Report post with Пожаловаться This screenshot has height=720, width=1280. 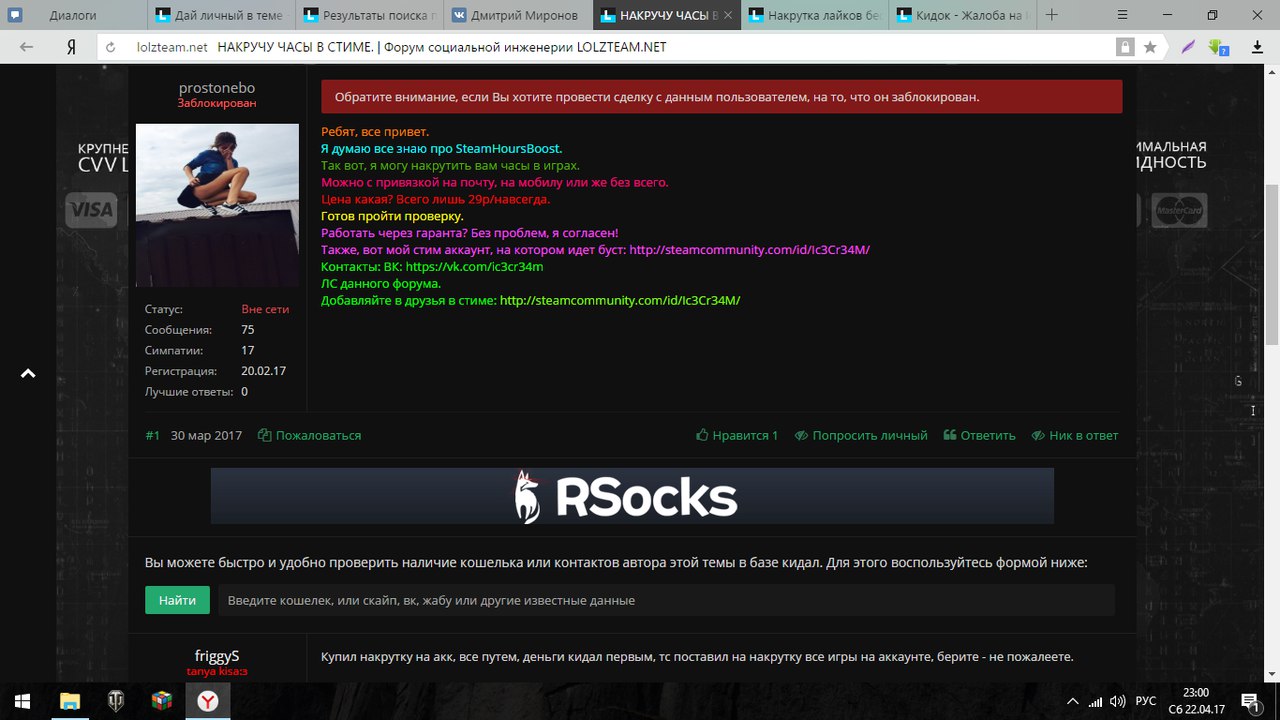310,435
